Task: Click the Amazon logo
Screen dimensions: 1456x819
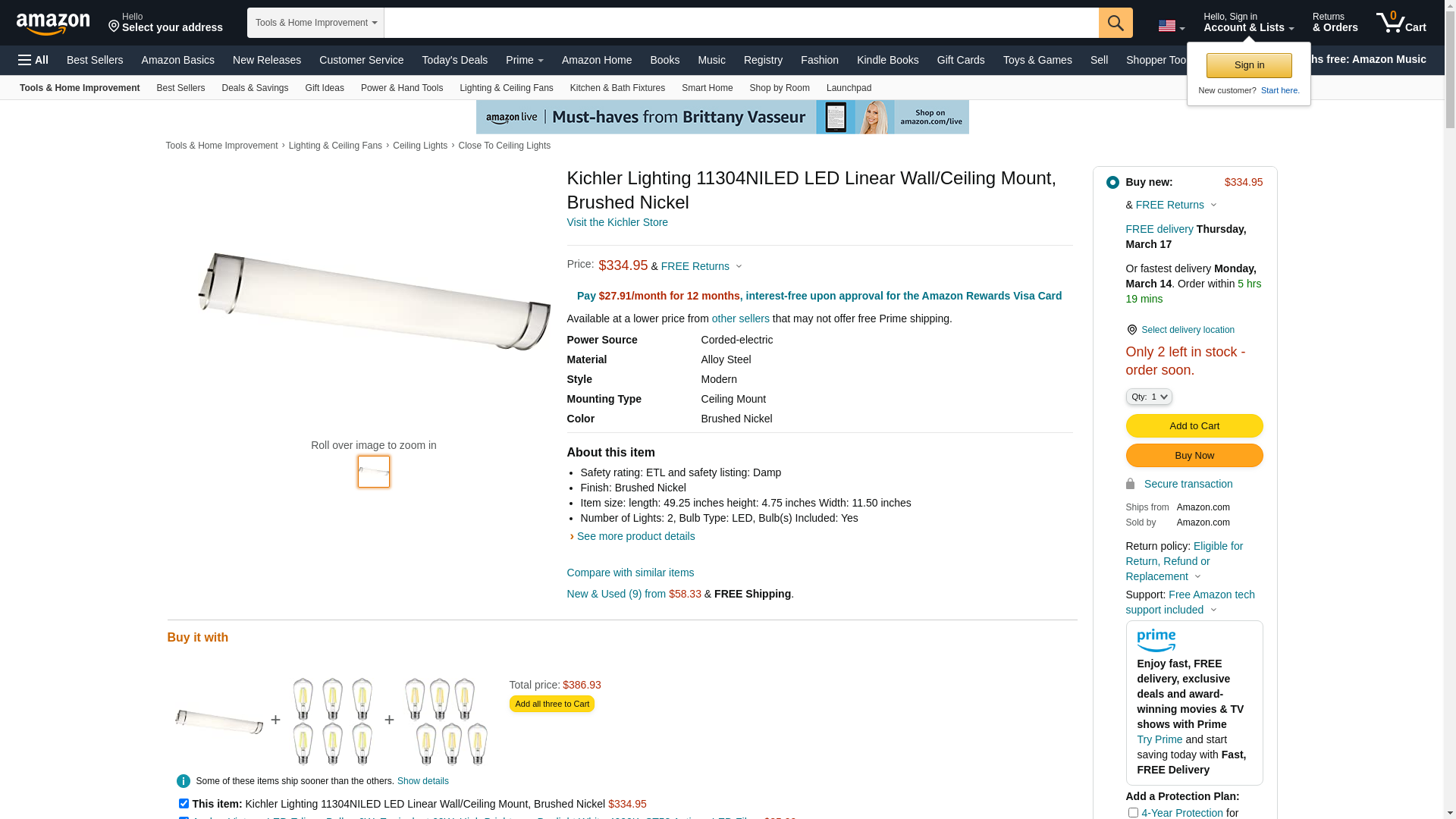Action: tap(53, 24)
